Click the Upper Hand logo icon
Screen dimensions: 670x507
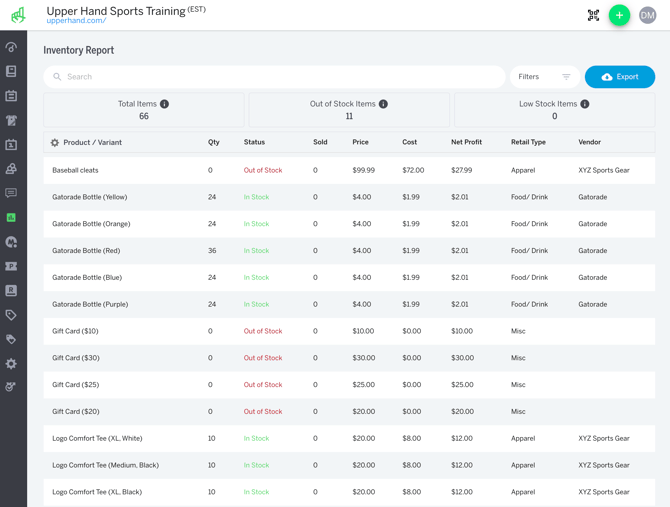coord(18,15)
